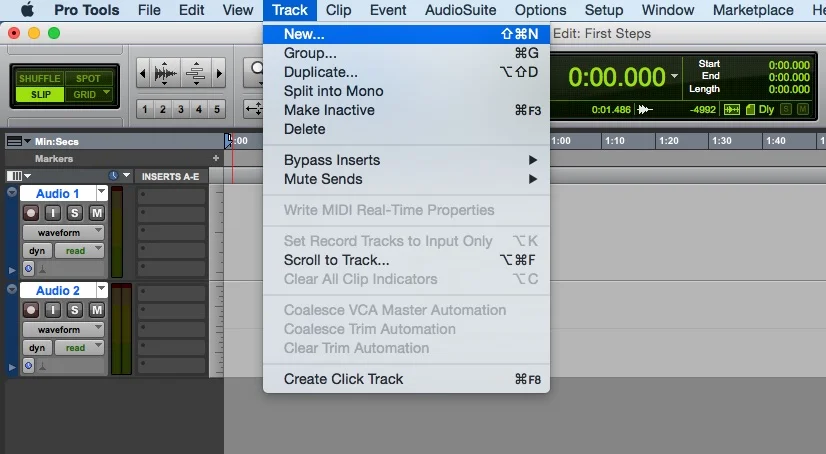Viewport: 826px width, 454px height.
Task: Click the audio zoom waveform height button
Action: 165,73
